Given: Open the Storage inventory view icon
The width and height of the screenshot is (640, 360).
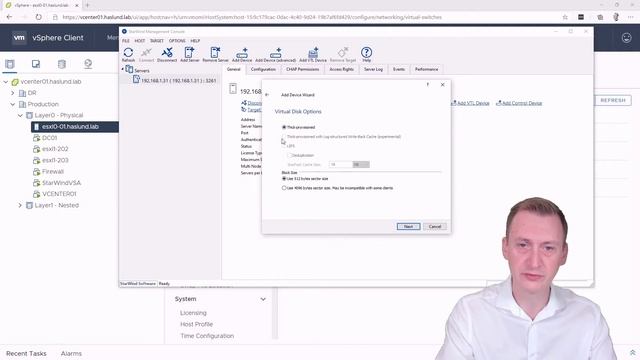Looking at the screenshot, I should 62,64.
